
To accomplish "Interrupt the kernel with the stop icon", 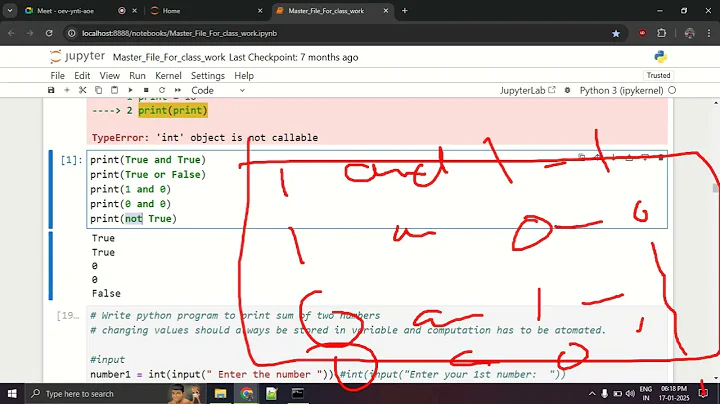I will click(x=146, y=90).
